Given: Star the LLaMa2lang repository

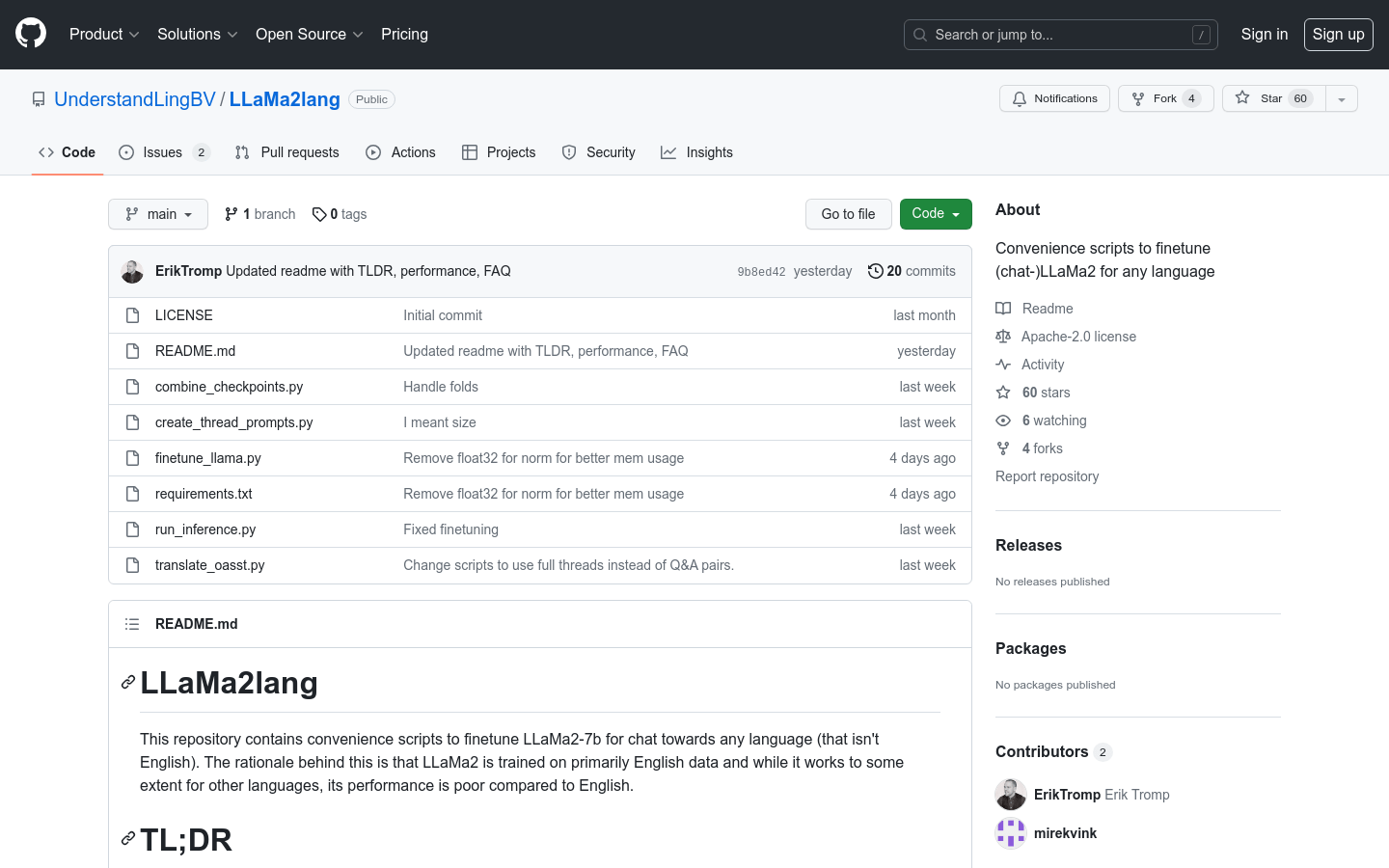Looking at the screenshot, I should (1274, 98).
